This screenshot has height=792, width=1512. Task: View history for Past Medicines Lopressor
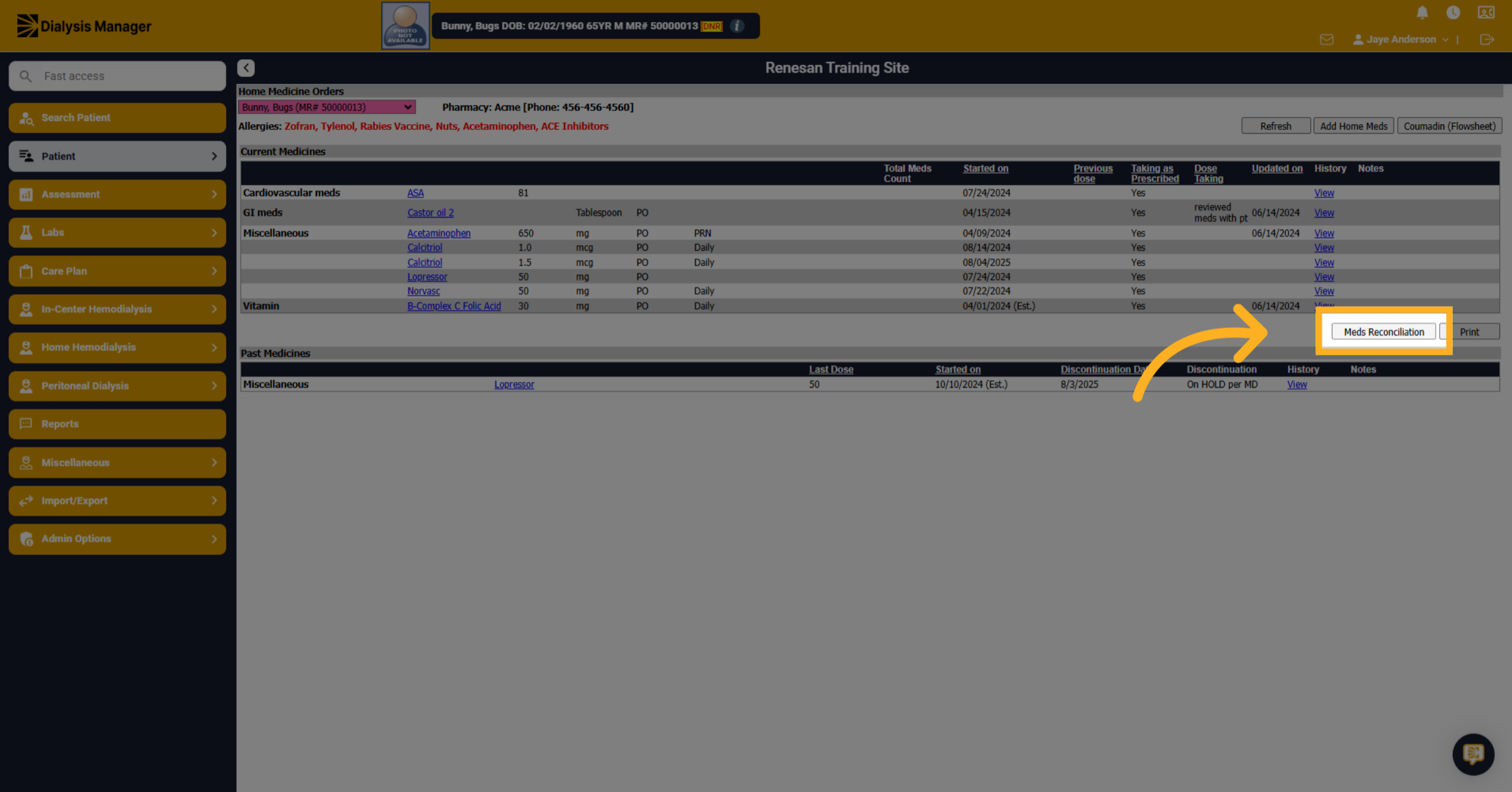click(1297, 384)
